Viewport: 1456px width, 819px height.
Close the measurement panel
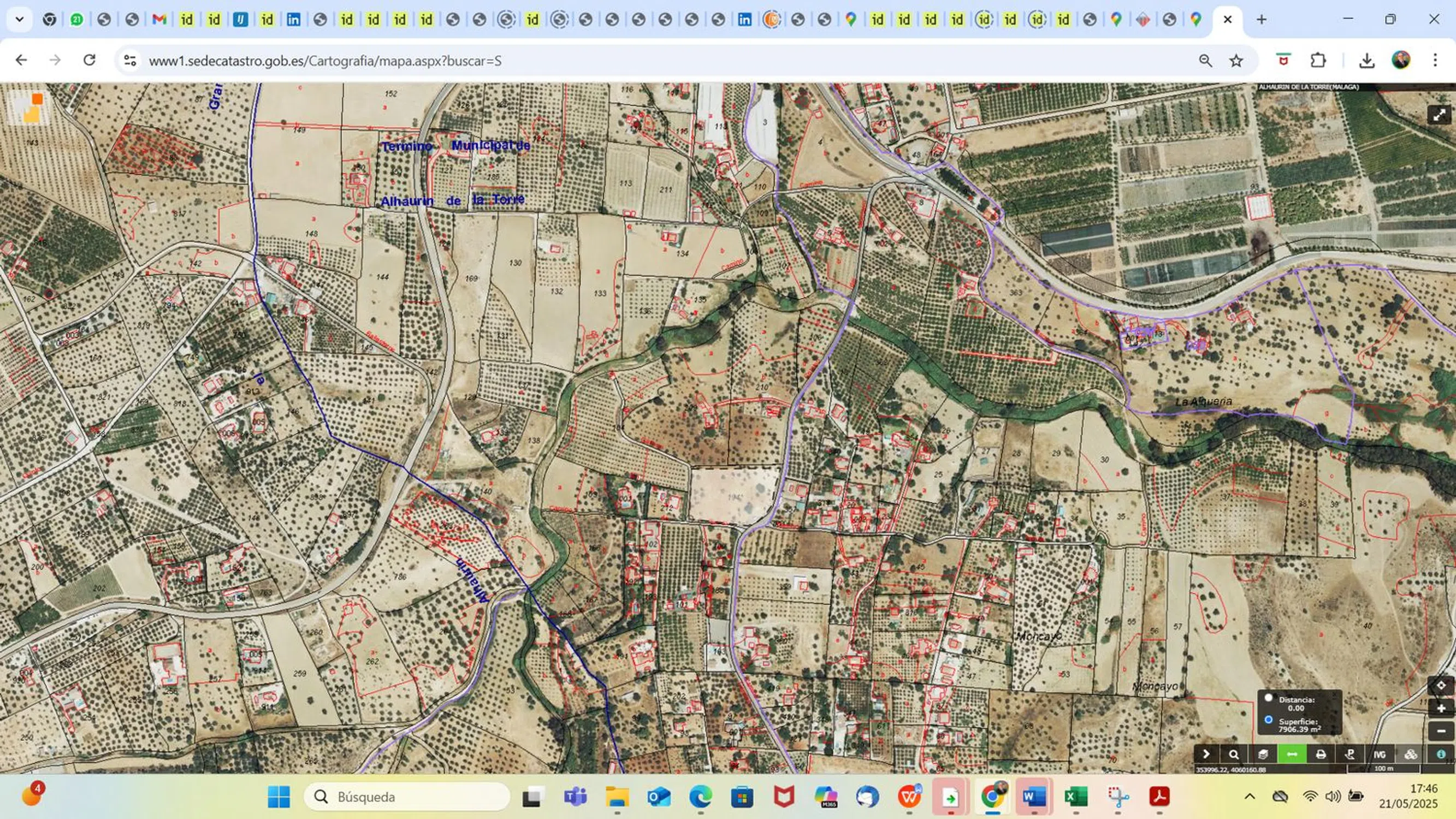coord(1335,695)
